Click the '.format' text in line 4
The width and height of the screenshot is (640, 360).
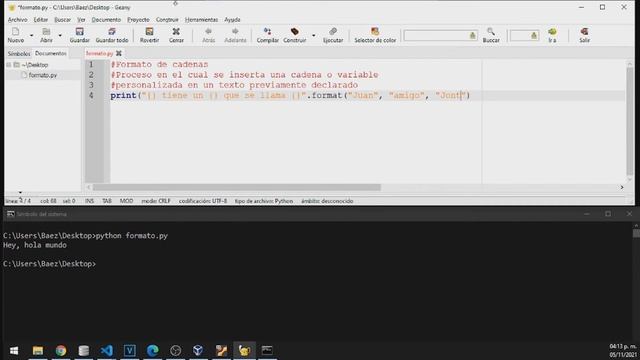click(x=324, y=96)
